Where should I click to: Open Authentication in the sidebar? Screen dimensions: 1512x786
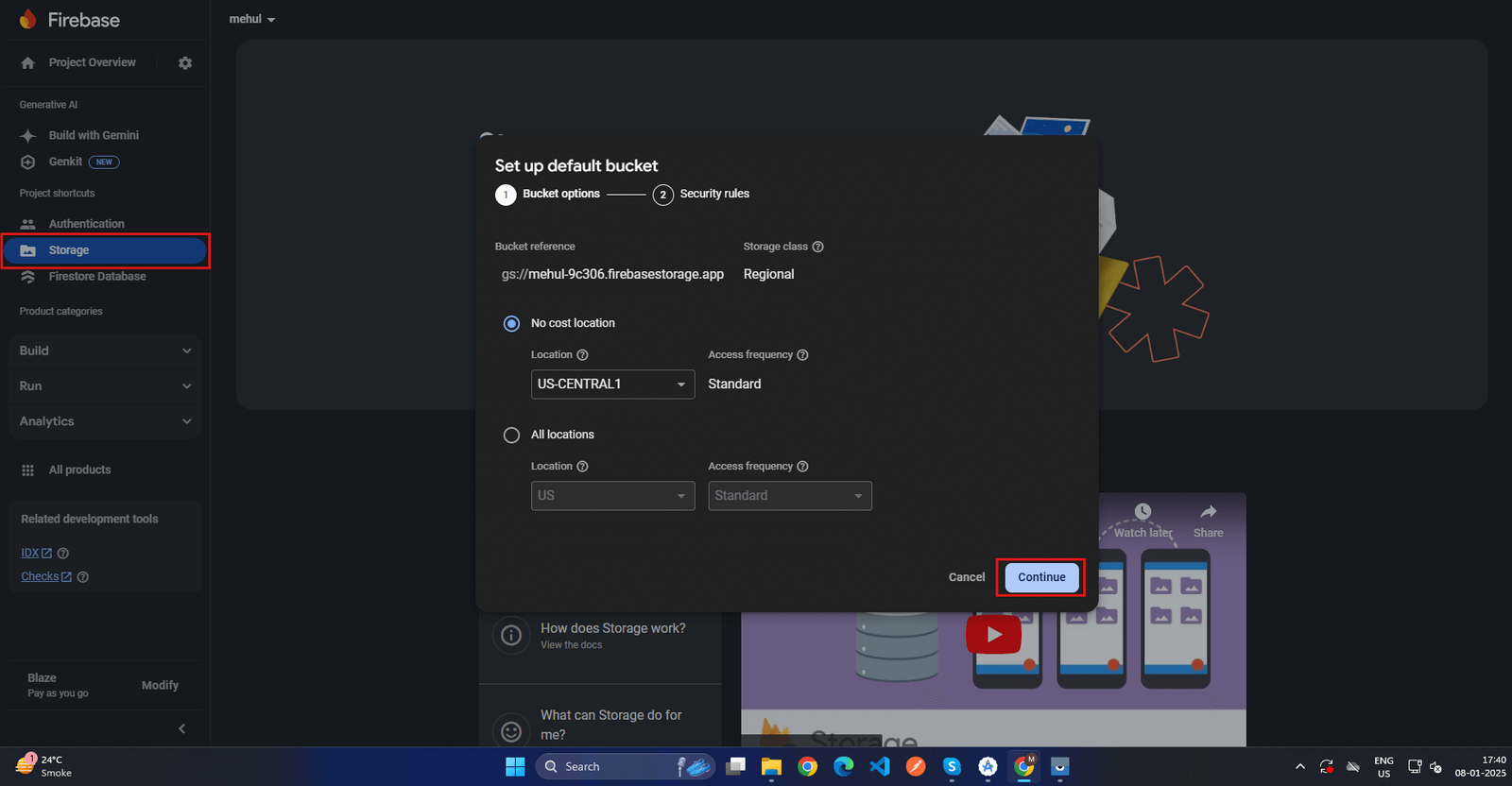(86, 224)
